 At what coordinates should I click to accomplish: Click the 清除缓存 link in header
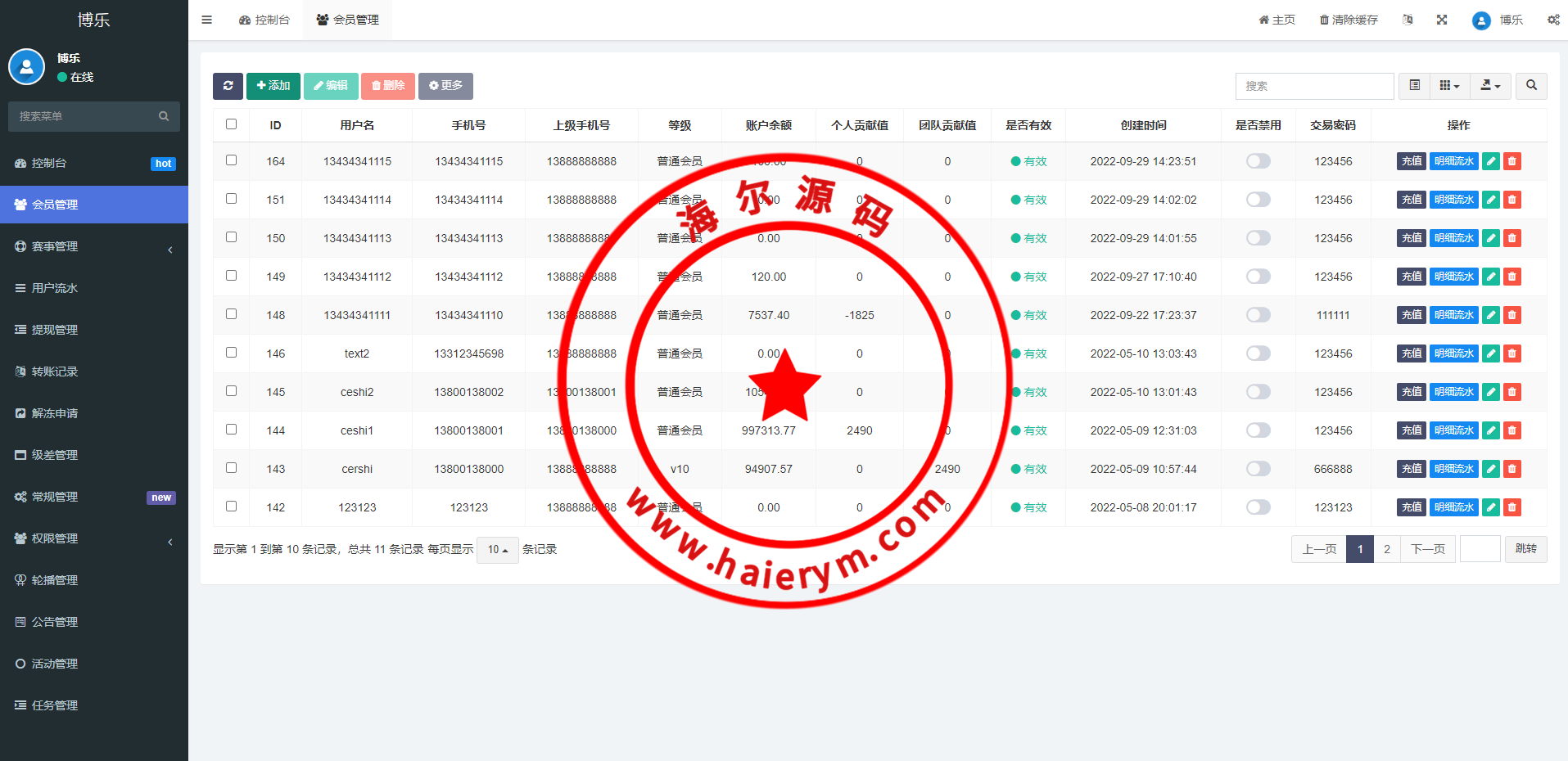tap(1349, 20)
